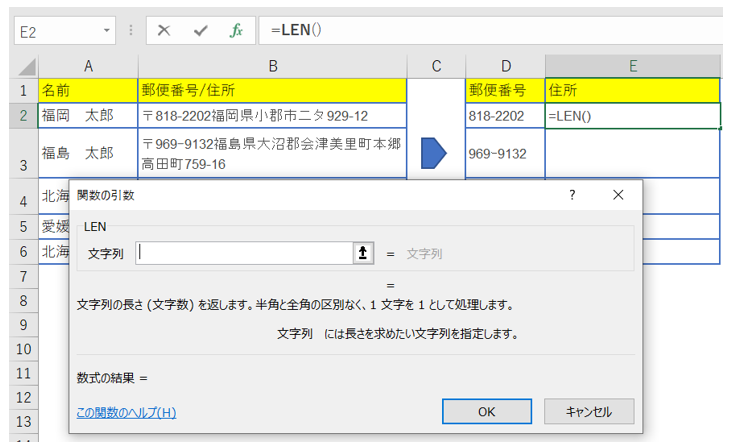Click into the 文字列 input field
734x448 pixels.
244,253
